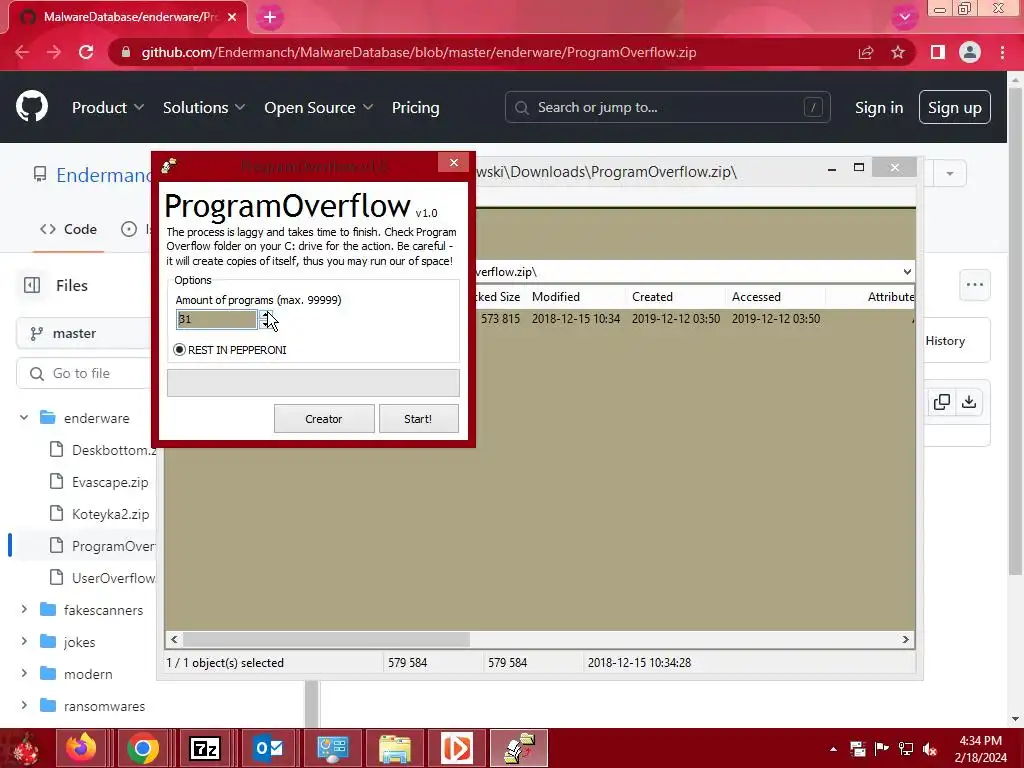Click the browser address bar URL
The height and width of the screenshot is (768, 1024).
419,52
